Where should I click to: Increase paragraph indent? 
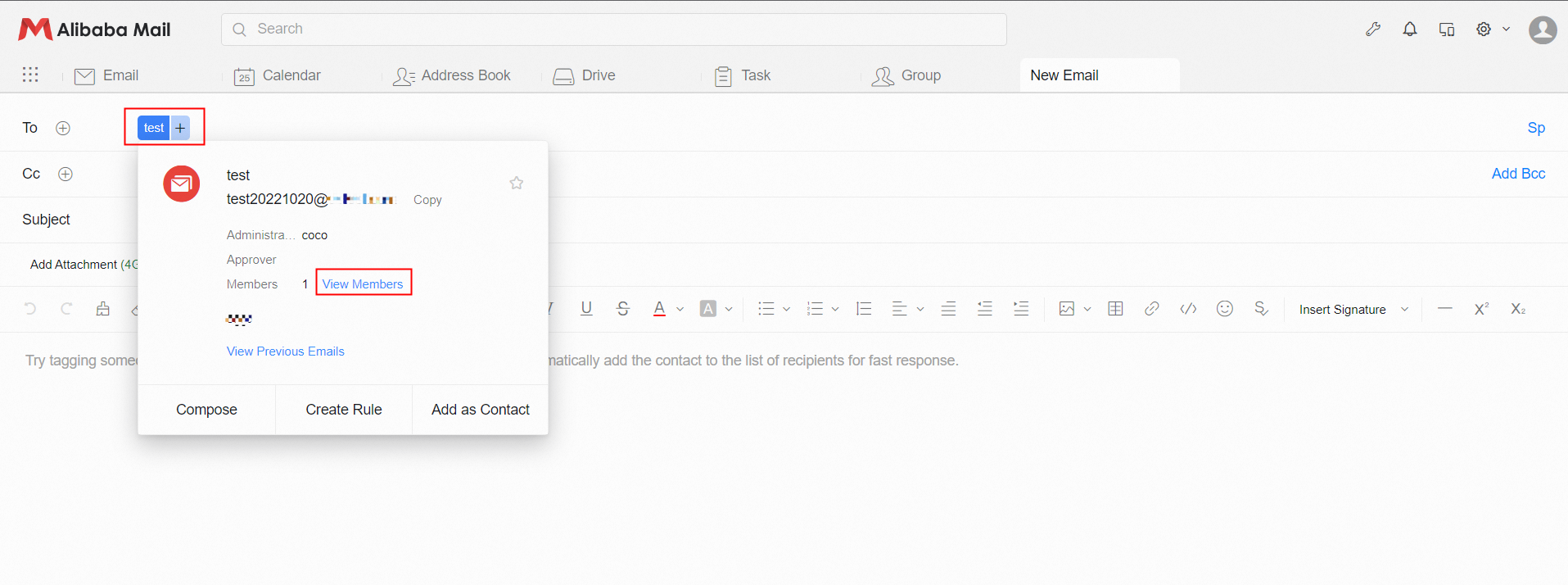pos(1021,309)
